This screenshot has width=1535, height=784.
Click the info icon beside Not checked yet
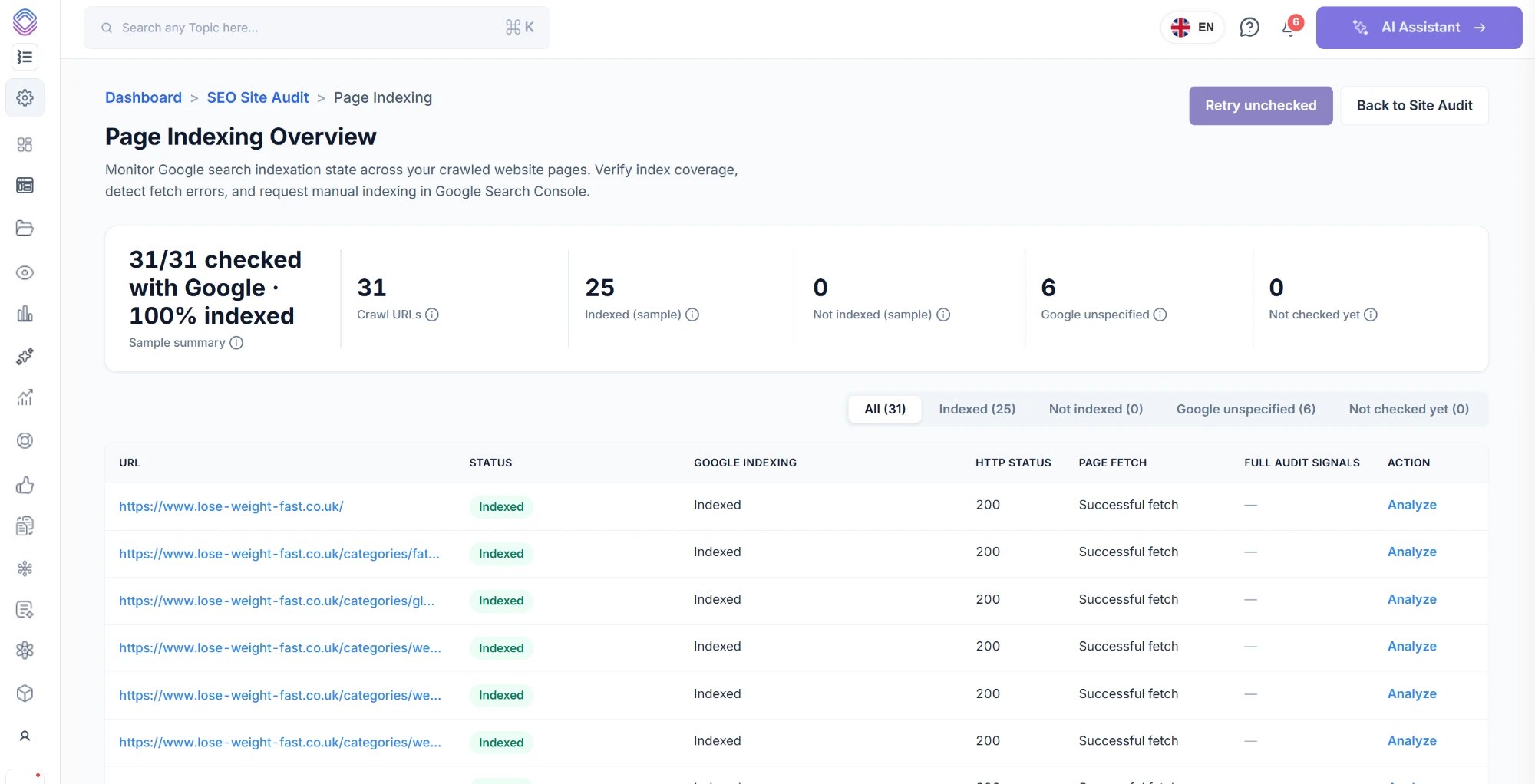click(1371, 315)
